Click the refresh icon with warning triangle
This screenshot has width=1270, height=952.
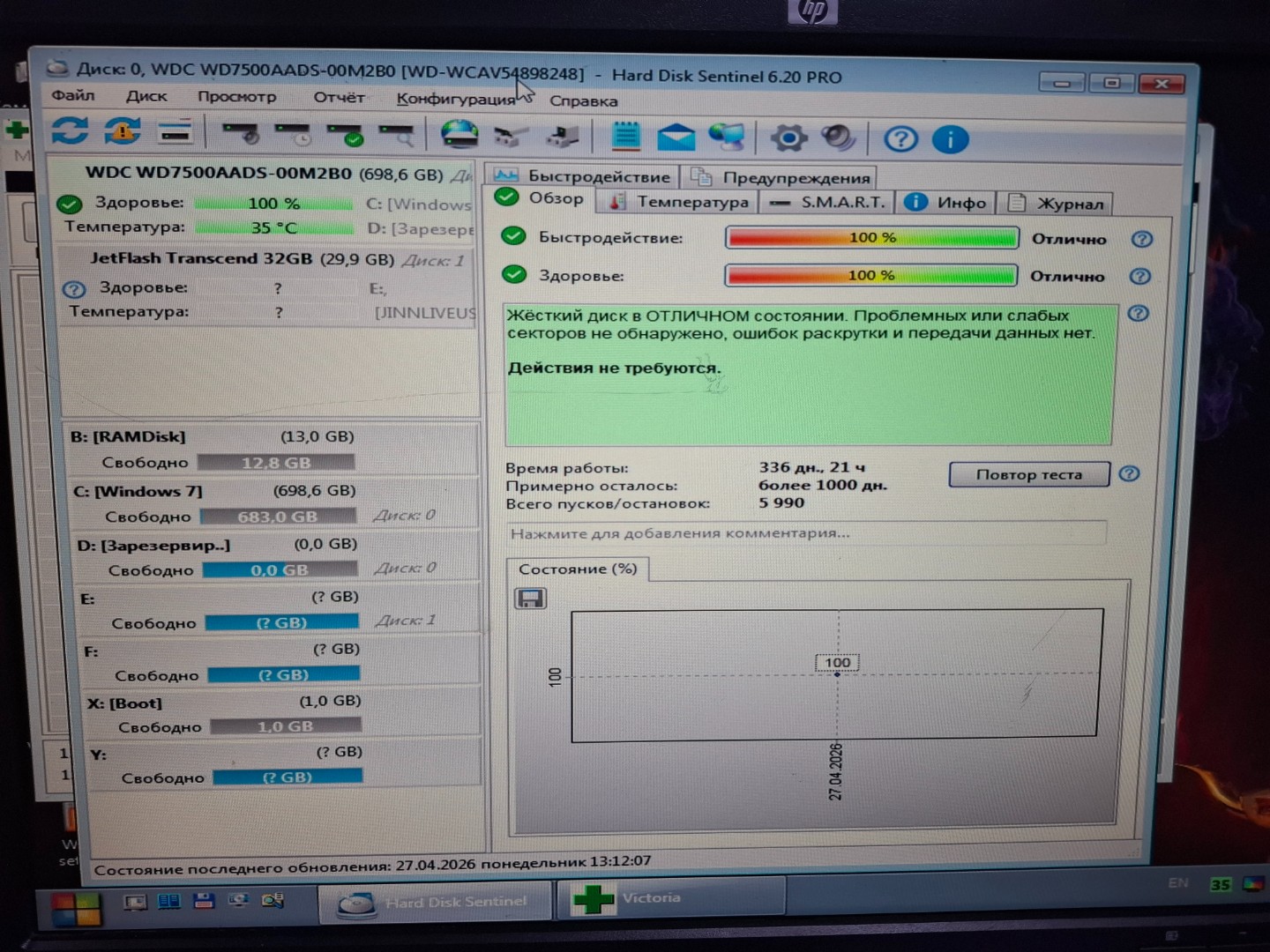tap(123, 132)
